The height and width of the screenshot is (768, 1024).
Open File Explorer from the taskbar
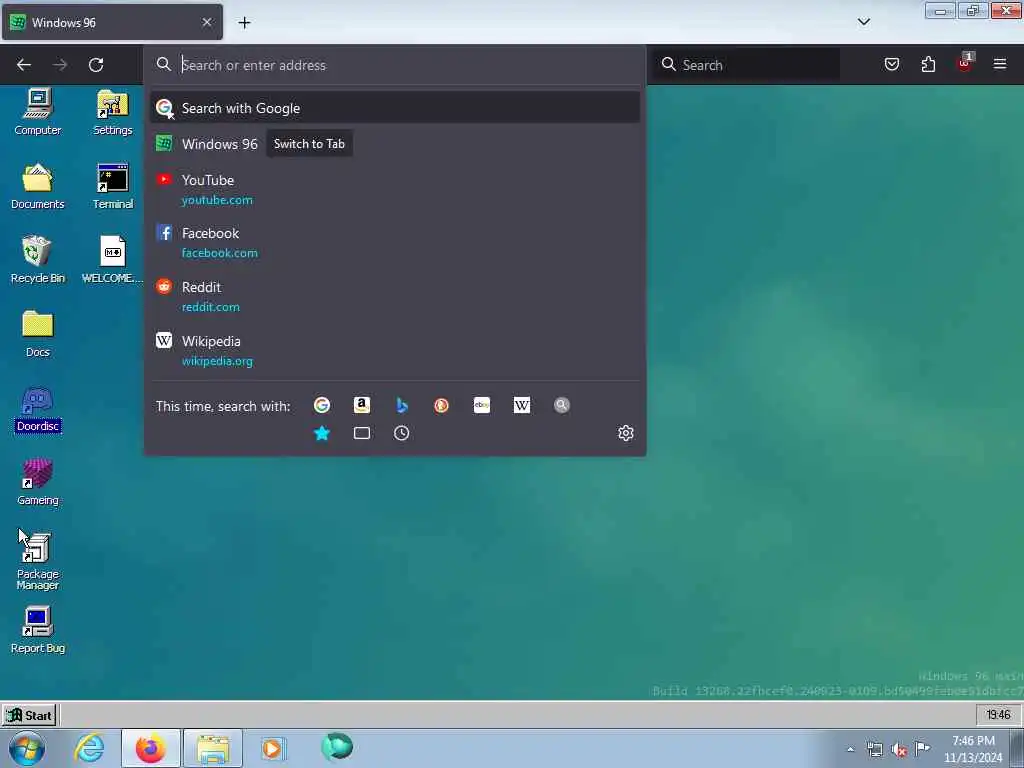[x=213, y=748]
